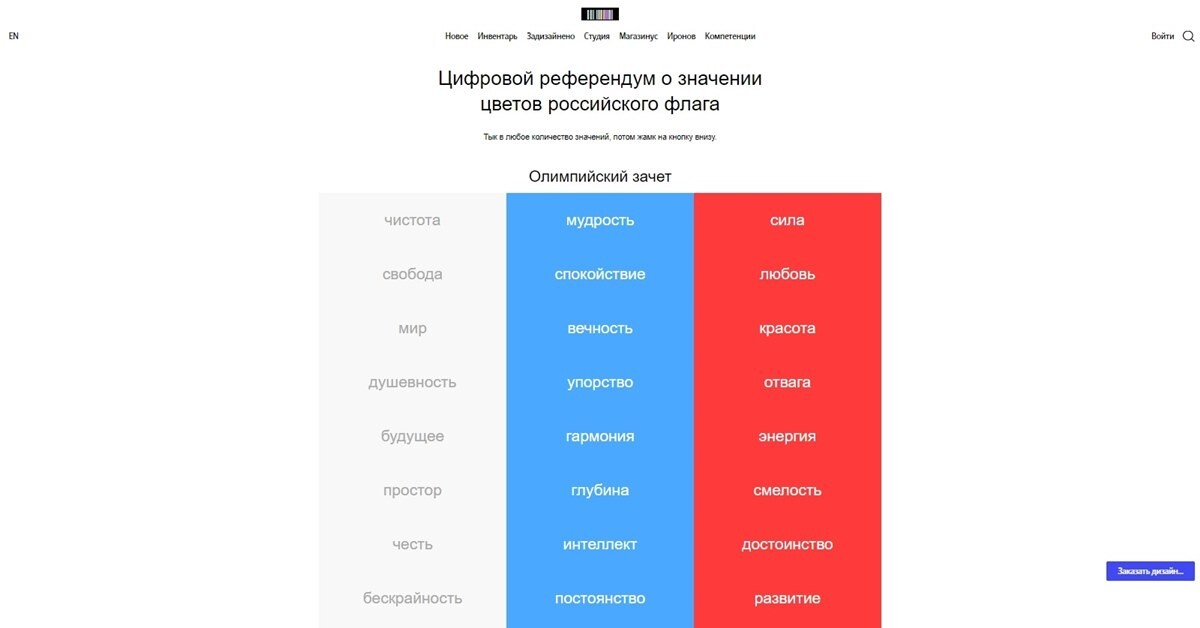
Task: Navigate to Магазинус
Action: pyautogui.click(x=638, y=36)
